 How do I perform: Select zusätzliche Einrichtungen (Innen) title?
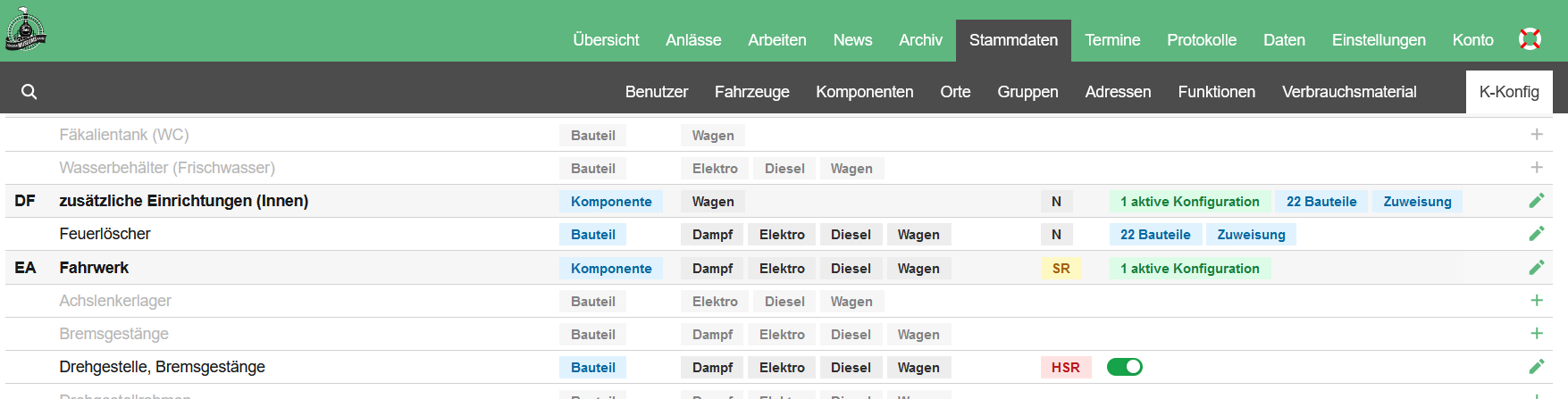184,201
